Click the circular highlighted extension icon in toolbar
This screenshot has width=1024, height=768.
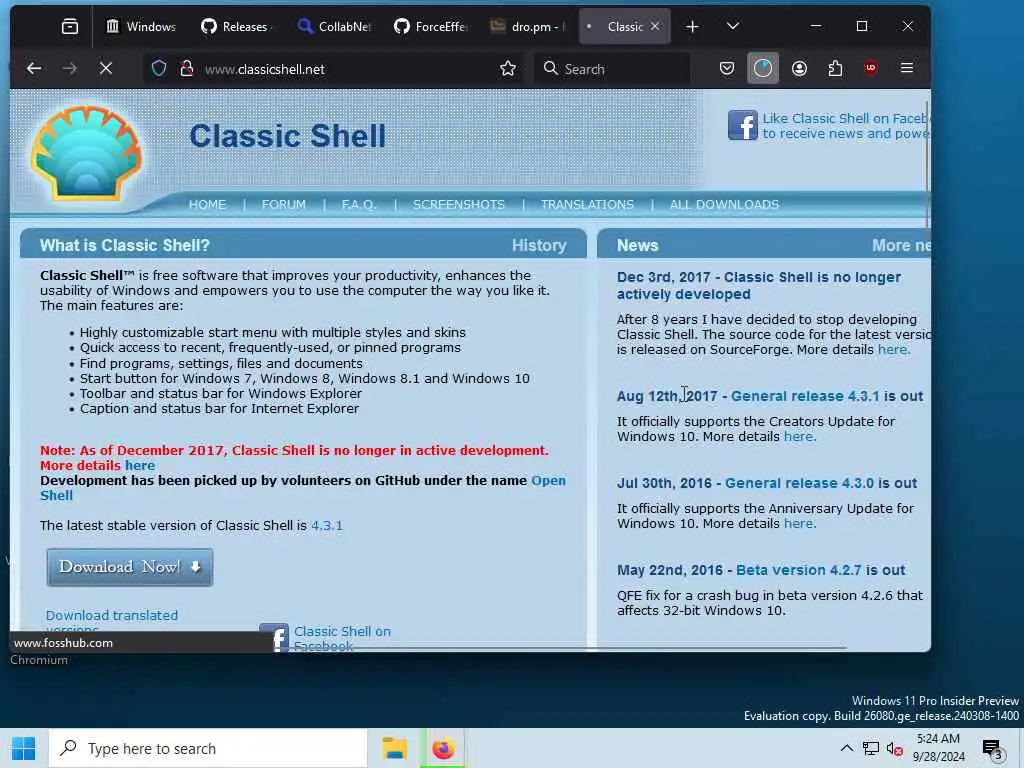pyautogui.click(x=763, y=69)
